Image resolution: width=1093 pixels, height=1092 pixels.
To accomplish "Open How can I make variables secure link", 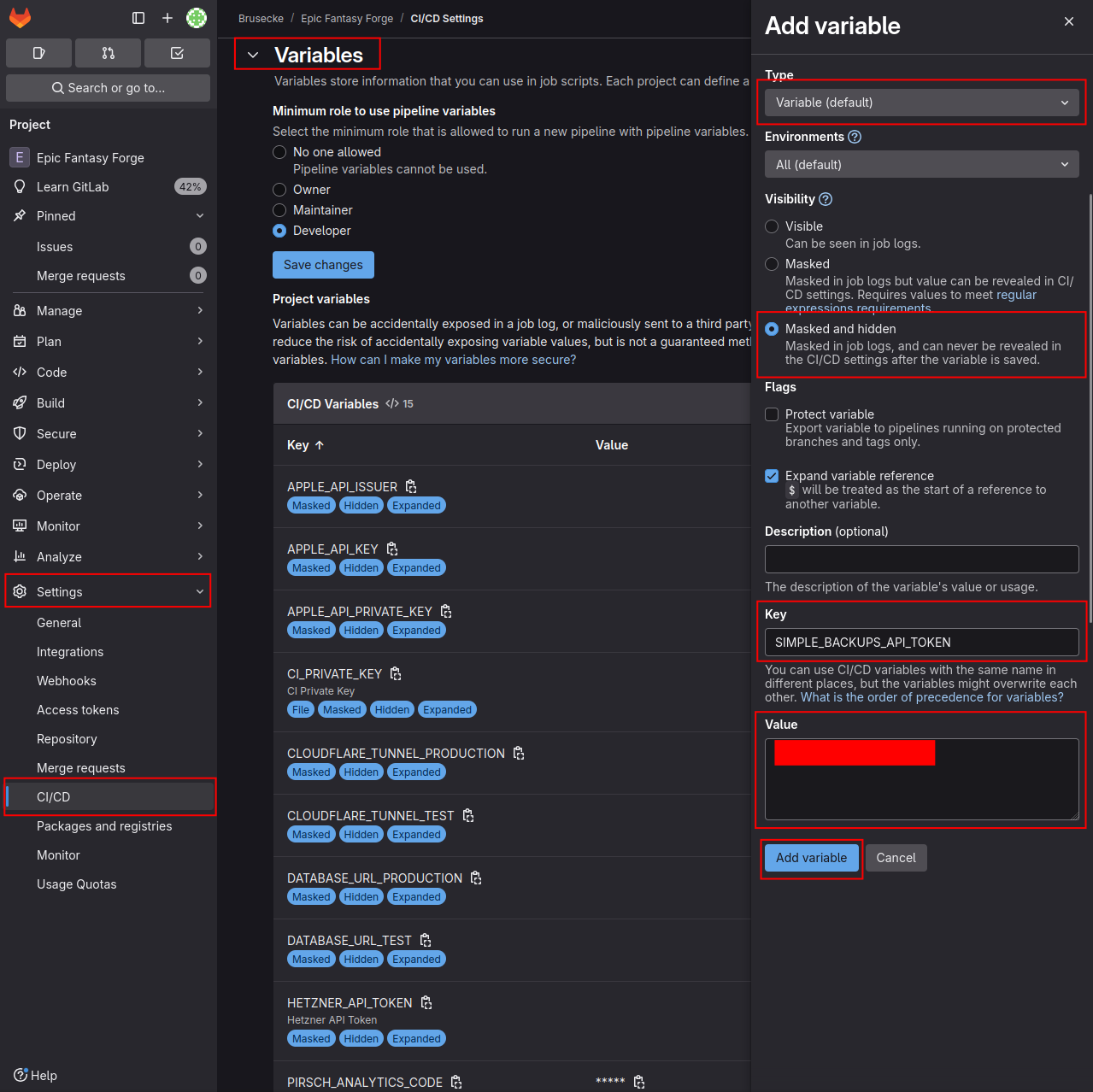I will coord(454,360).
